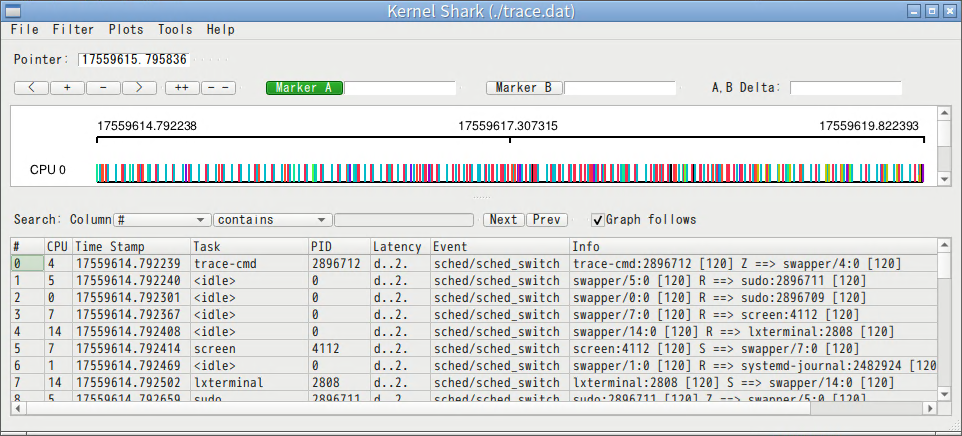962x436 pixels.
Task: Select Marker A button
Action: click(x=304, y=88)
